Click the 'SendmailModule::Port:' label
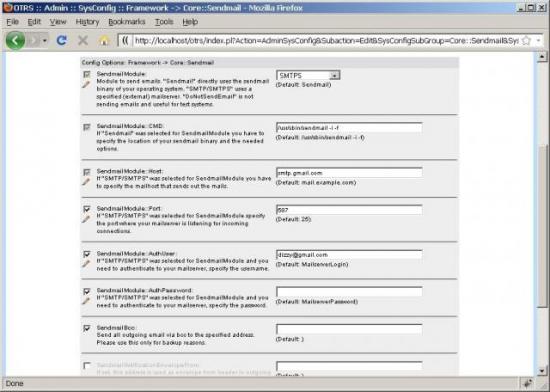 (129, 209)
